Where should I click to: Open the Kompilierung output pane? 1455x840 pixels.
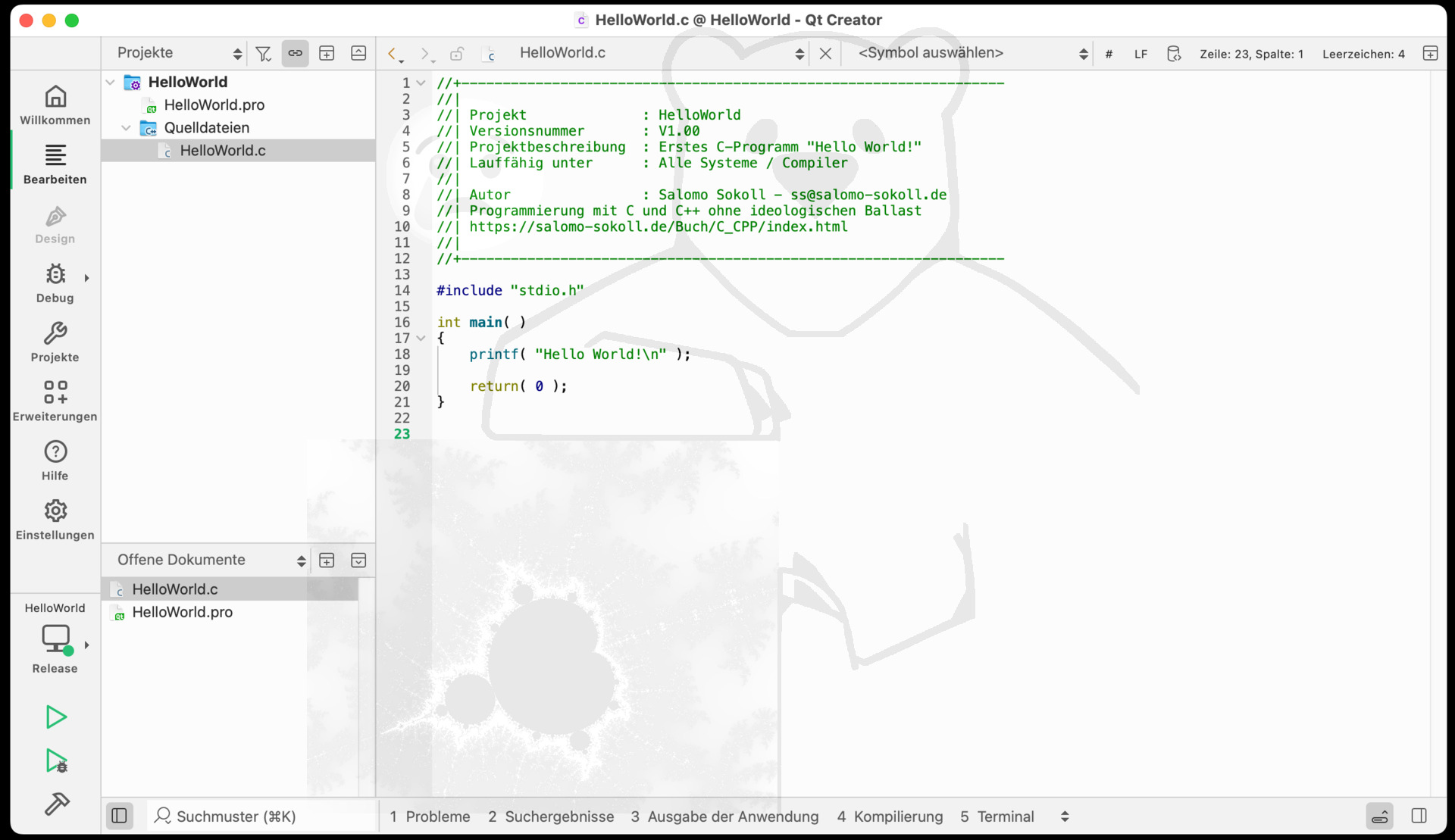click(x=890, y=817)
